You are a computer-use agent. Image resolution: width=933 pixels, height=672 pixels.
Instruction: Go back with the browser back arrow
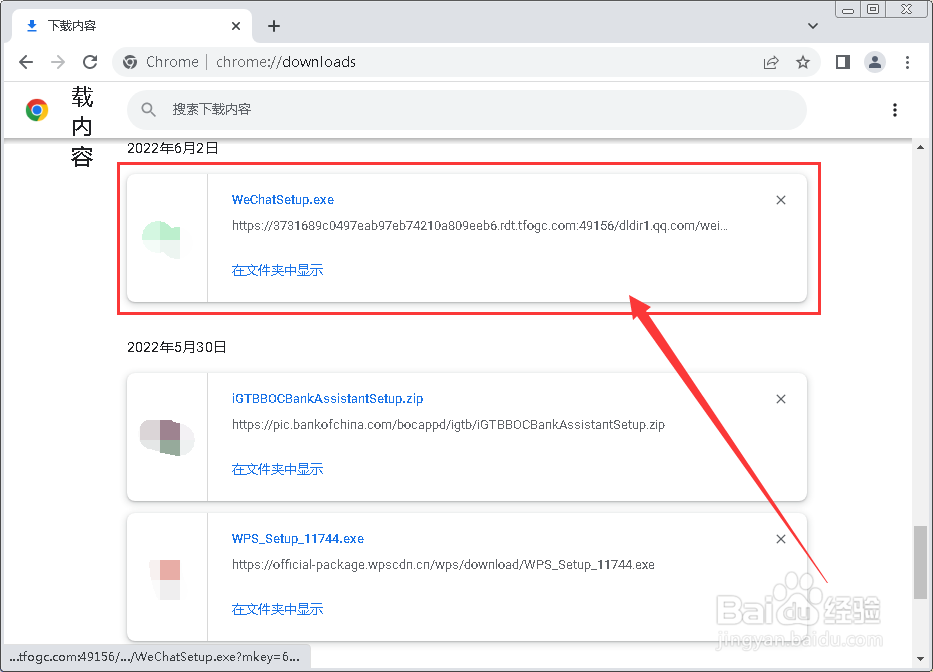[x=26, y=62]
